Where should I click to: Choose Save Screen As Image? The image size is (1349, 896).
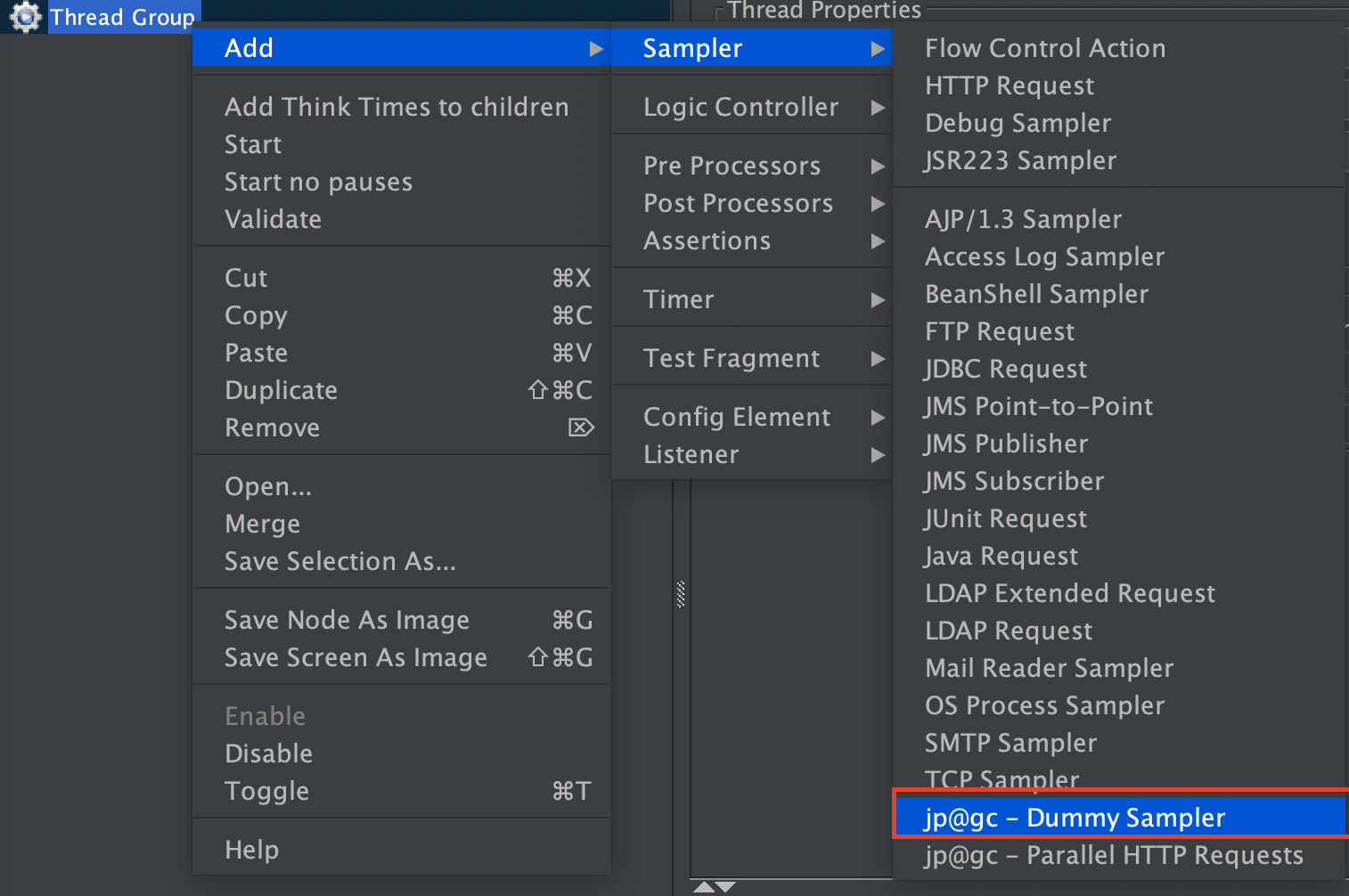tap(402, 657)
